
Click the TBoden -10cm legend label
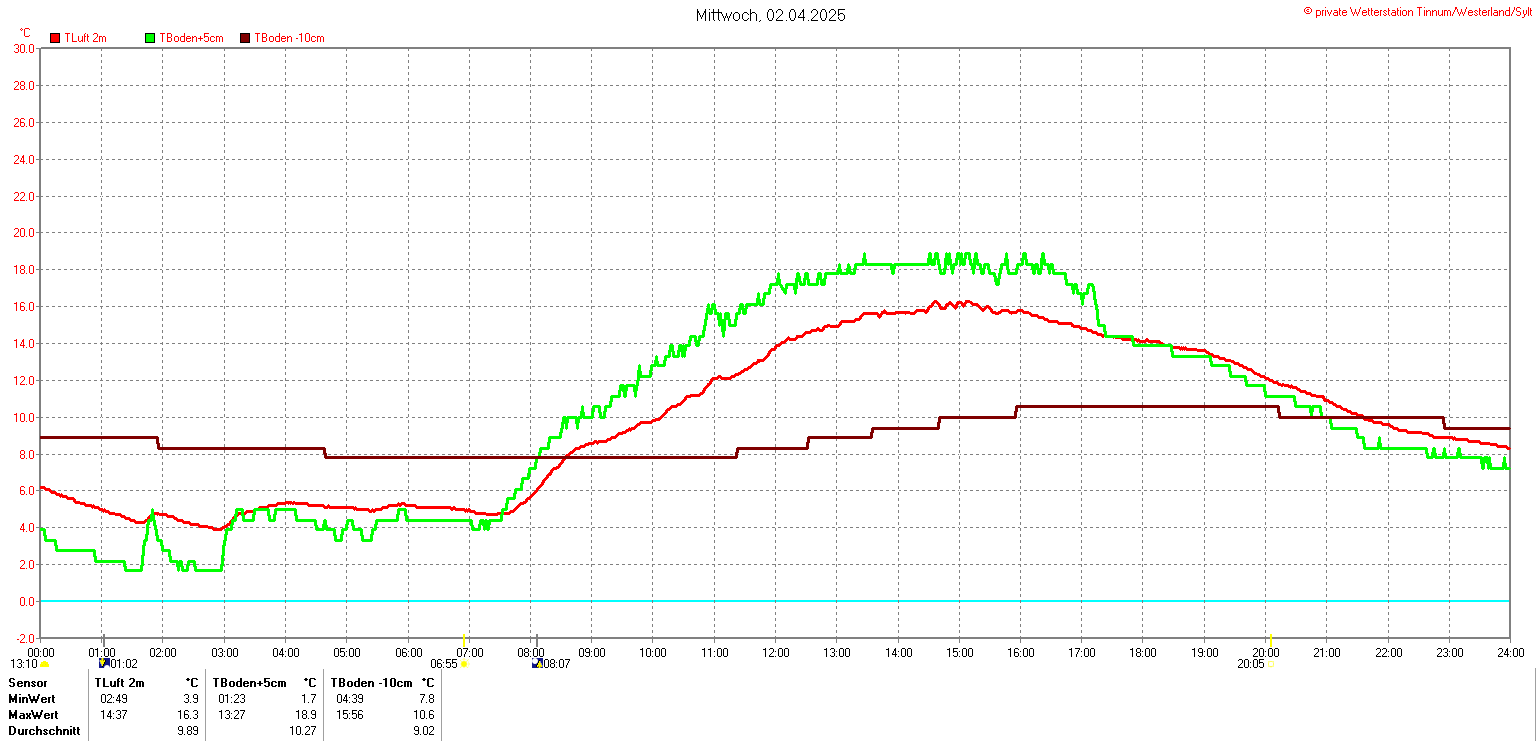coord(289,38)
